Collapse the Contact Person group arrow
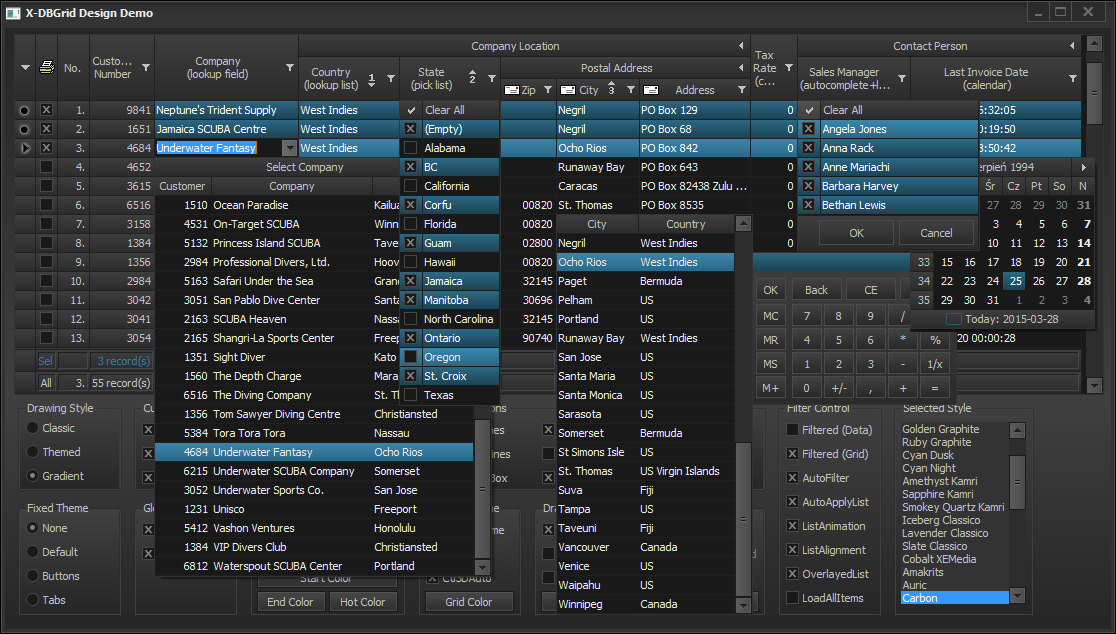Viewport: 1116px width, 634px height. click(1072, 46)
